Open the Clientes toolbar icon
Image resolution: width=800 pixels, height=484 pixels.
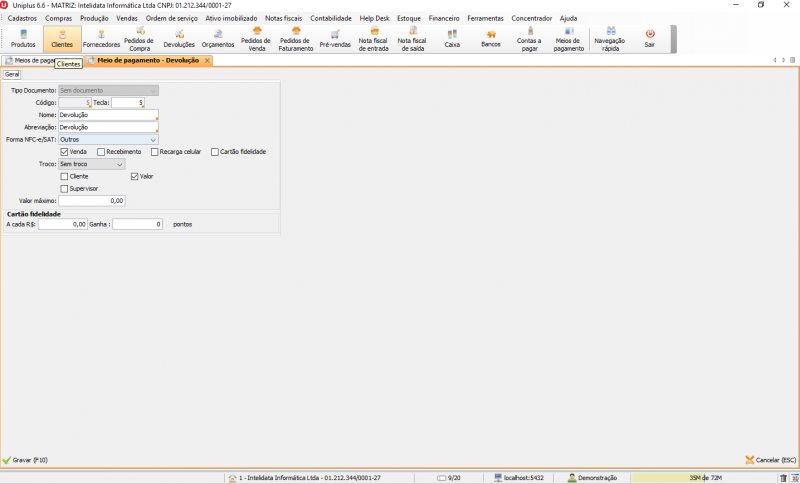click(62, 39)
